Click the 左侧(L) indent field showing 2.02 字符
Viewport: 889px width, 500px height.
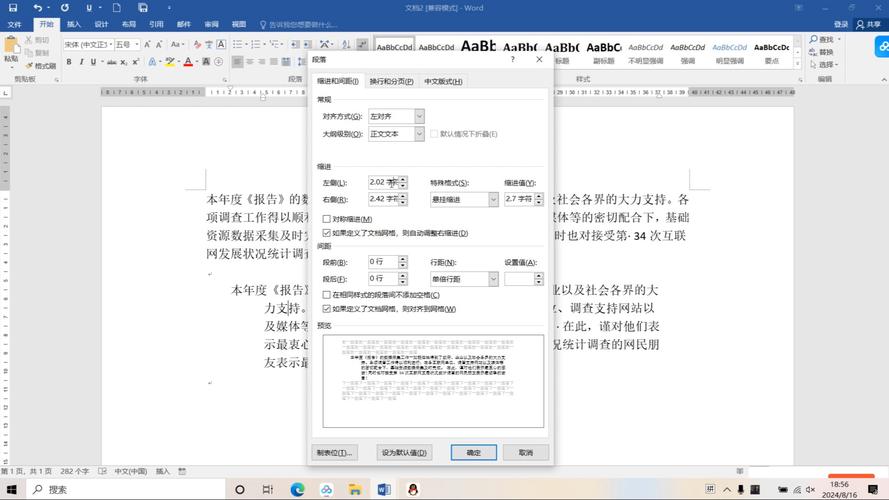coord(384,183)
